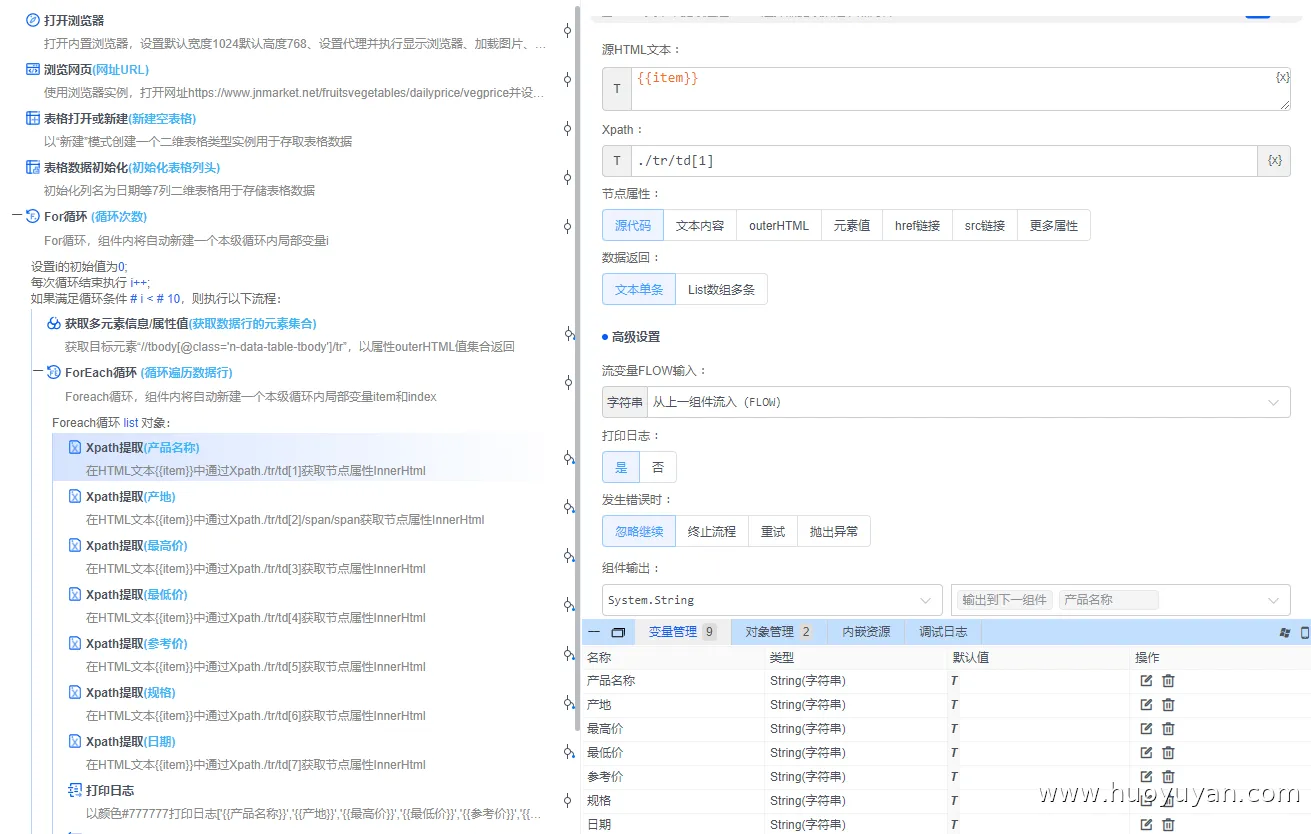Choose 抛出异常 on error
The height and width of the screenshot is (834, 1311).
tap(834, 531)
